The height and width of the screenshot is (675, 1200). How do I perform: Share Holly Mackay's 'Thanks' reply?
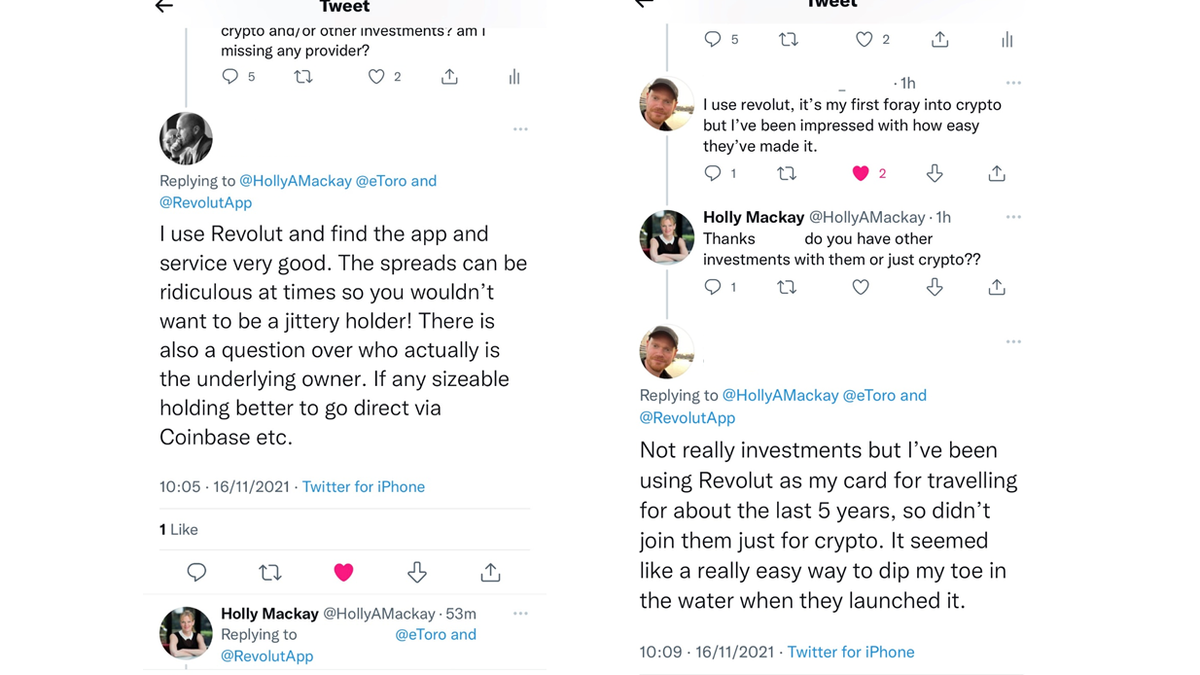[997, 287]
